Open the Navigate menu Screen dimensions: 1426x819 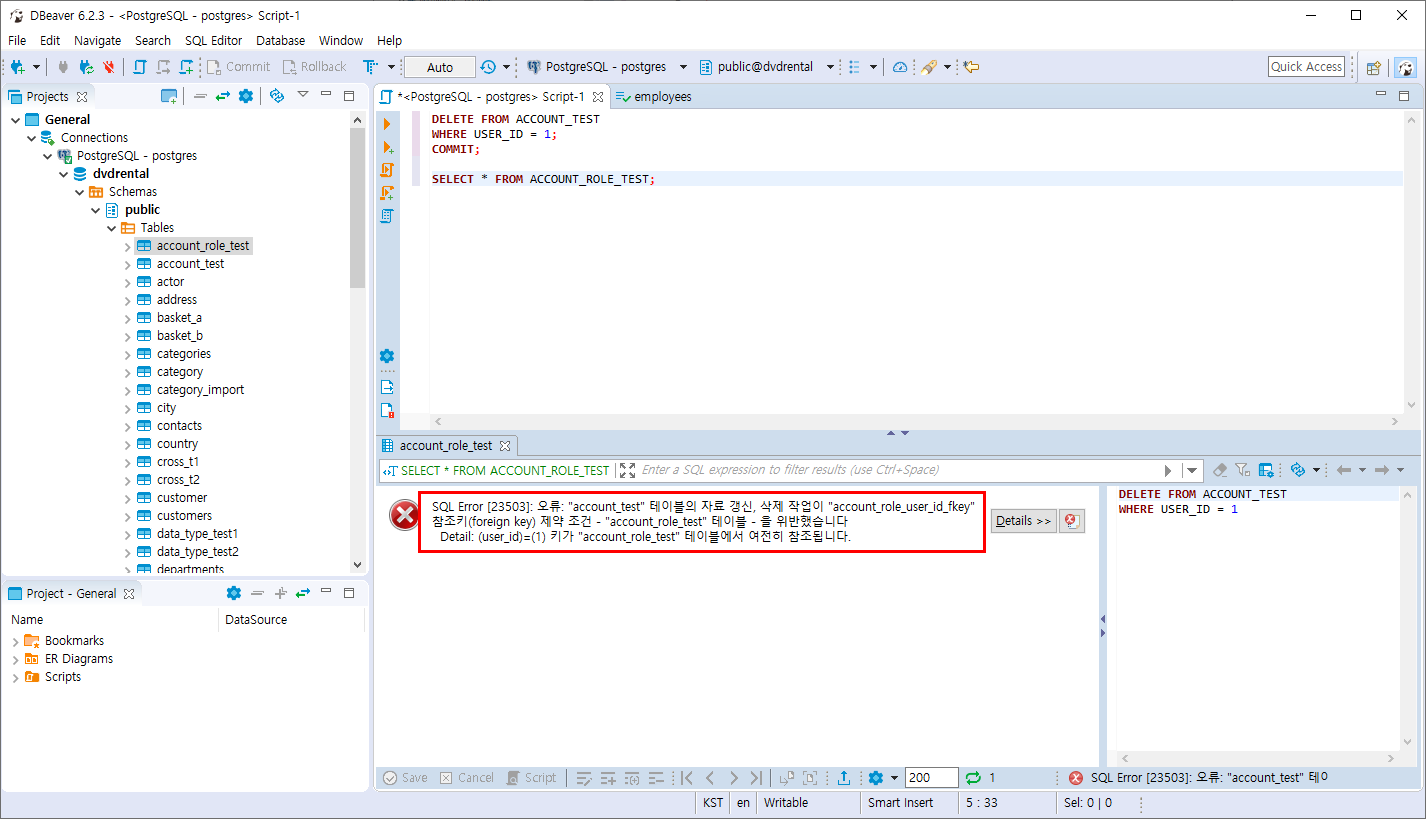pyautogui.click(x=97, y=41)
